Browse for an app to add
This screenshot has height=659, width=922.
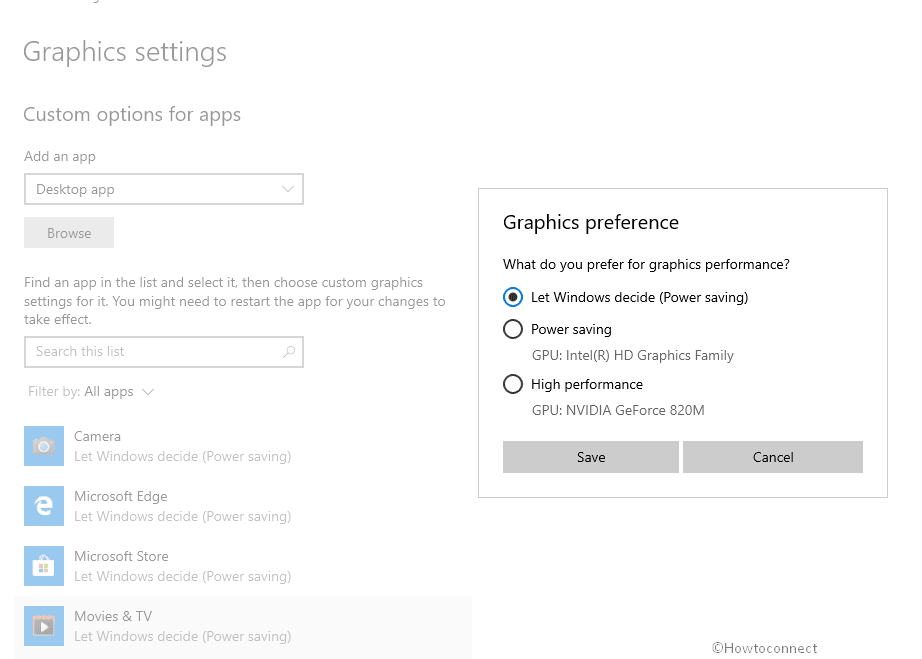click(x=69, y=233)
